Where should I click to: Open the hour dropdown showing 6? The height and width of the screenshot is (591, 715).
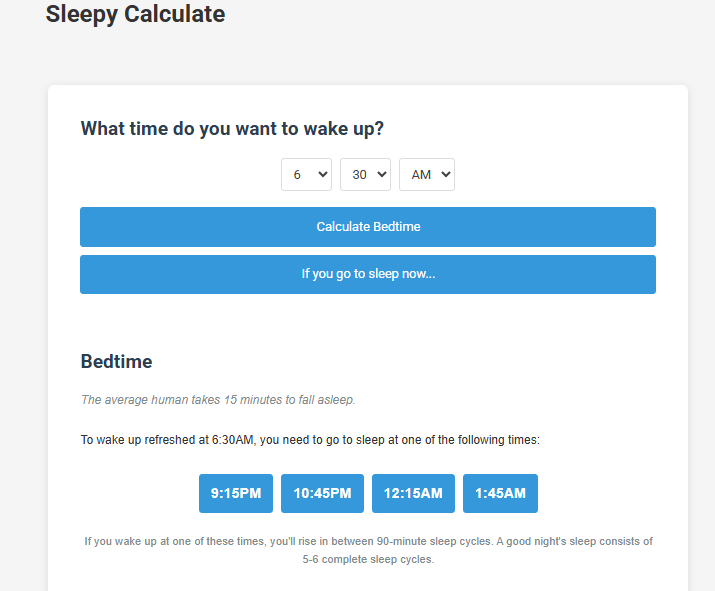pos(305,174)
